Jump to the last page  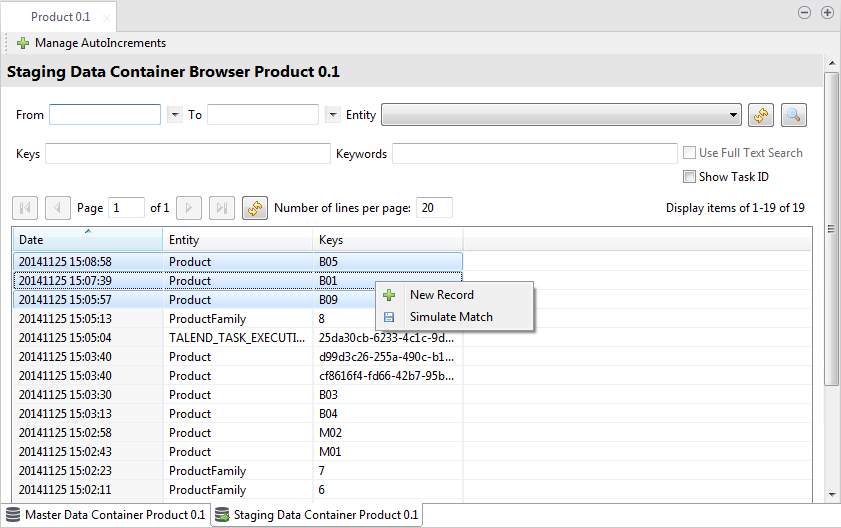click(222, 208)
